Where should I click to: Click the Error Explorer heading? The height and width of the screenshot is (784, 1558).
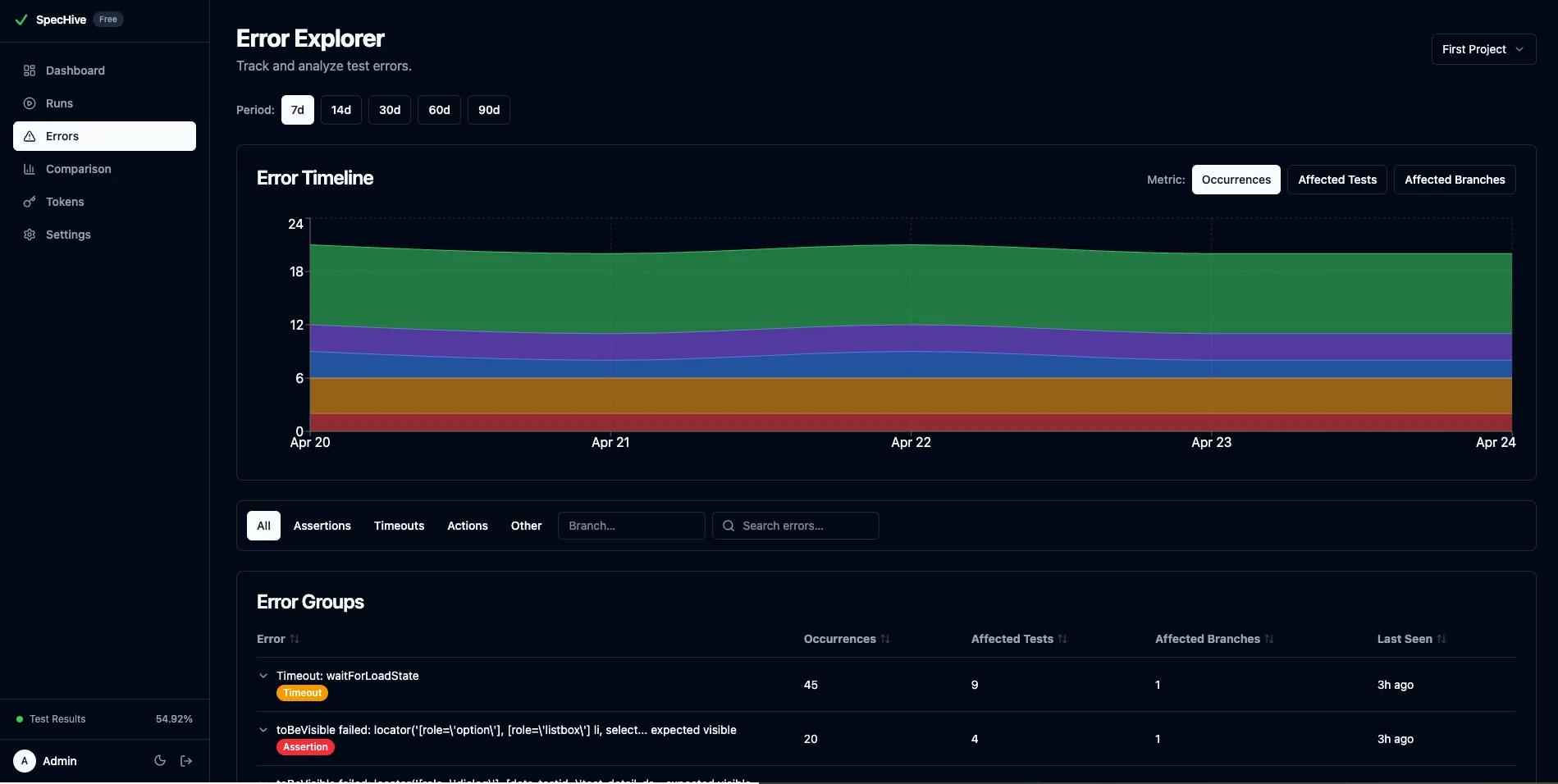(x=310, y=39)
